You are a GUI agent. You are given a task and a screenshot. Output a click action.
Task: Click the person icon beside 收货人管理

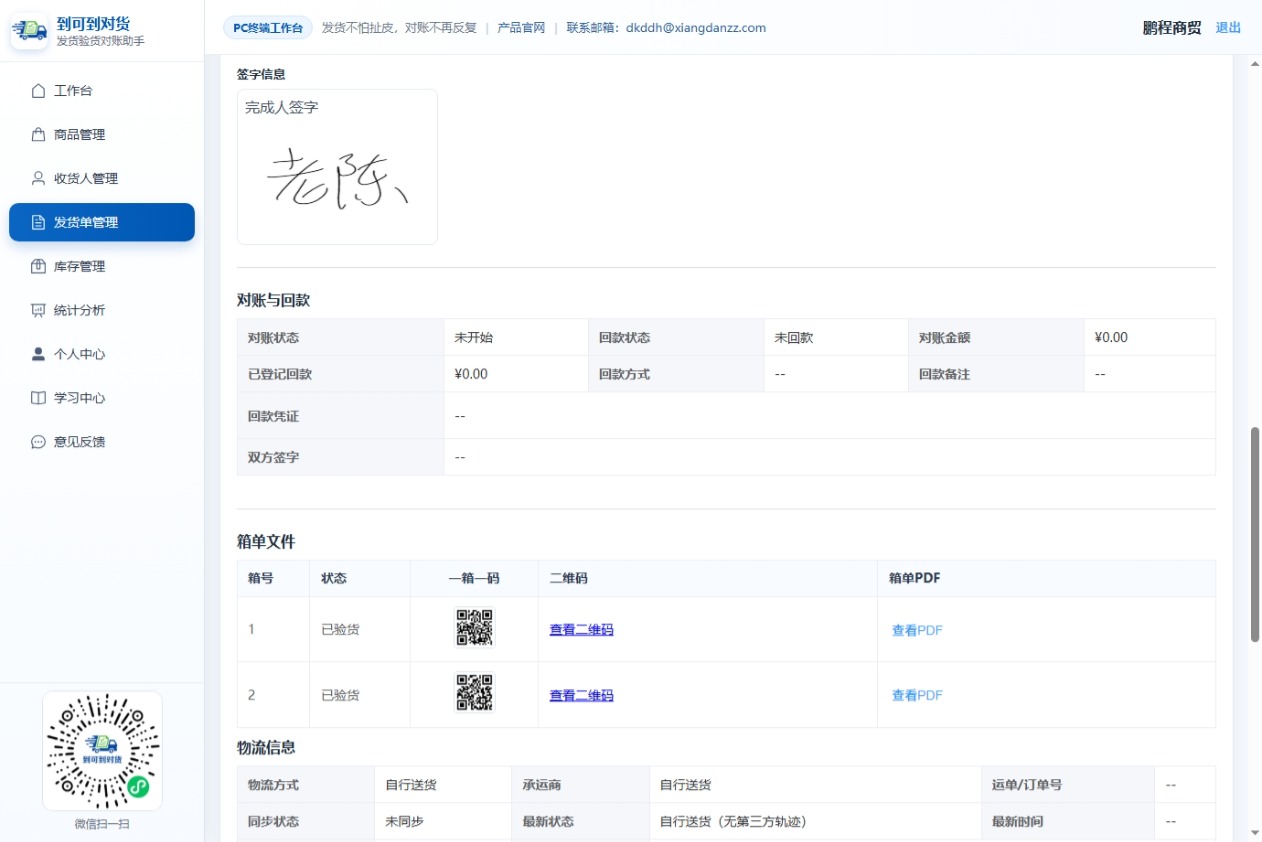[x=38, y=179]
